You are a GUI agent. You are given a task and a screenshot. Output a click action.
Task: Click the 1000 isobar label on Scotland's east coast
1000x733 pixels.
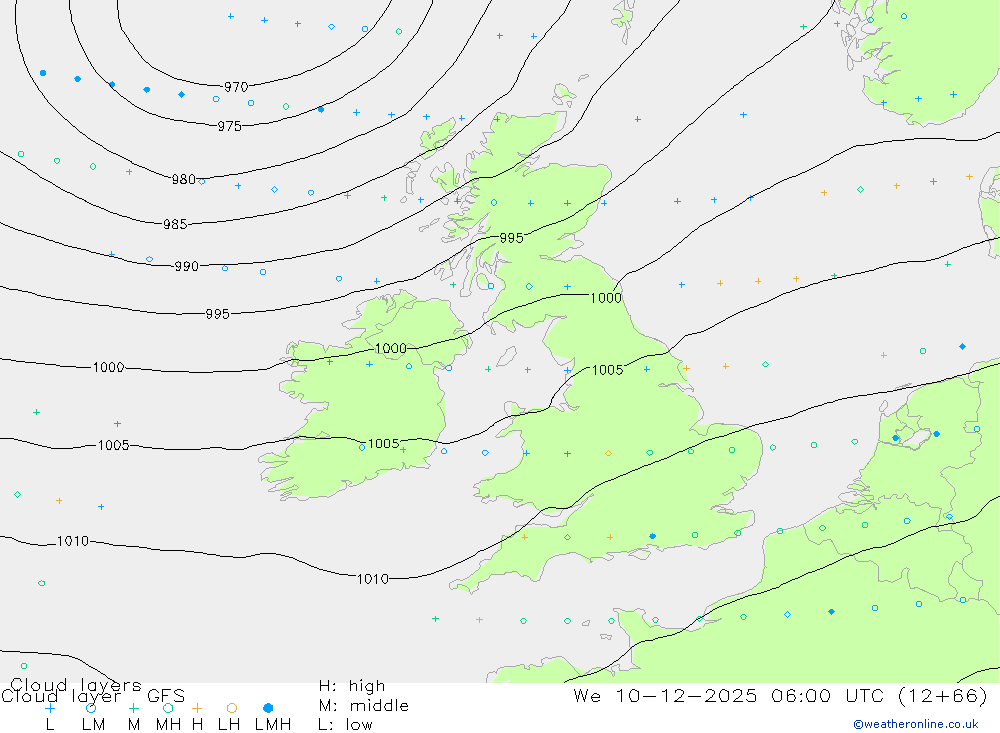tap(606, 298)
